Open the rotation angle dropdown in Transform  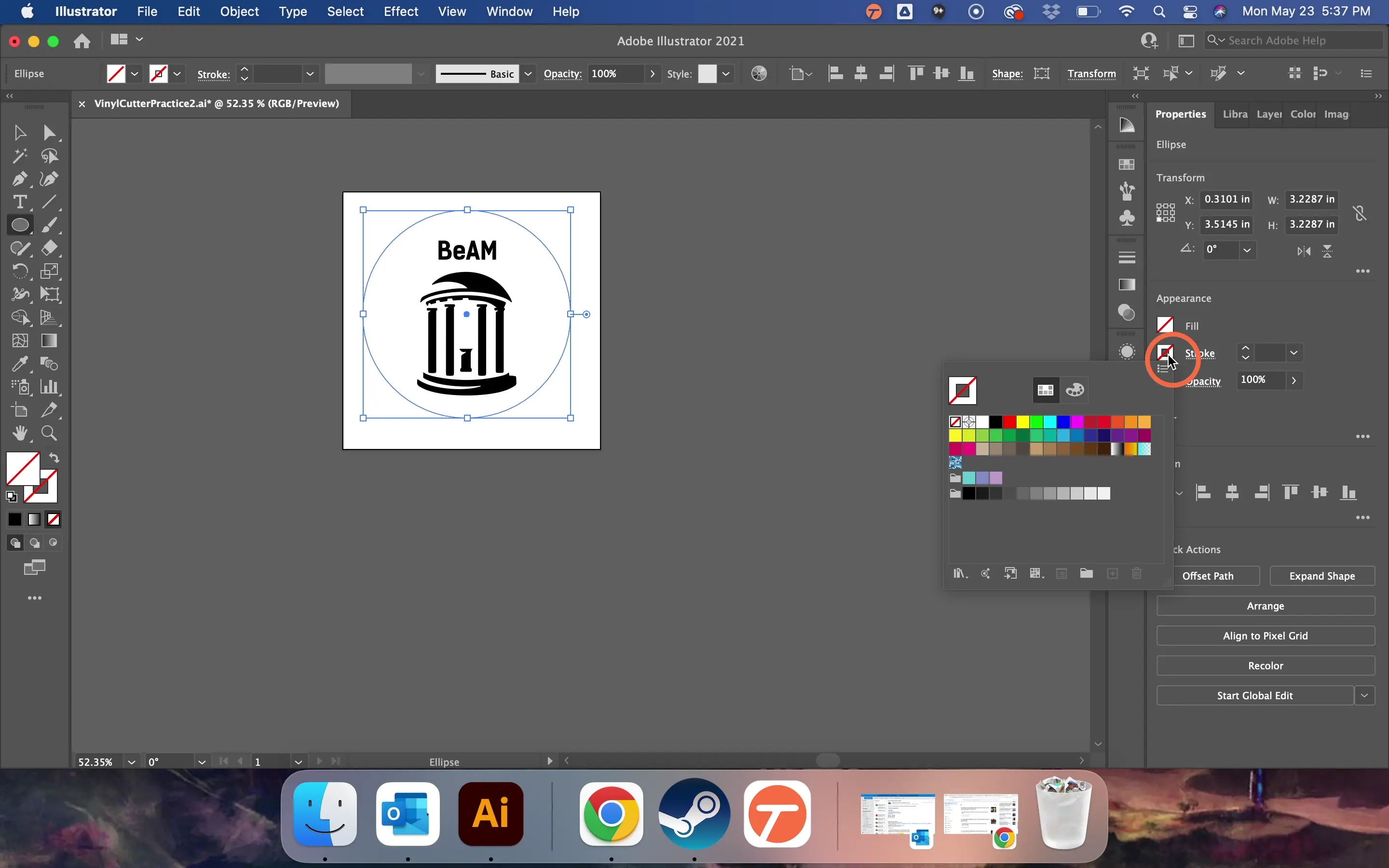pos(1247,250)
